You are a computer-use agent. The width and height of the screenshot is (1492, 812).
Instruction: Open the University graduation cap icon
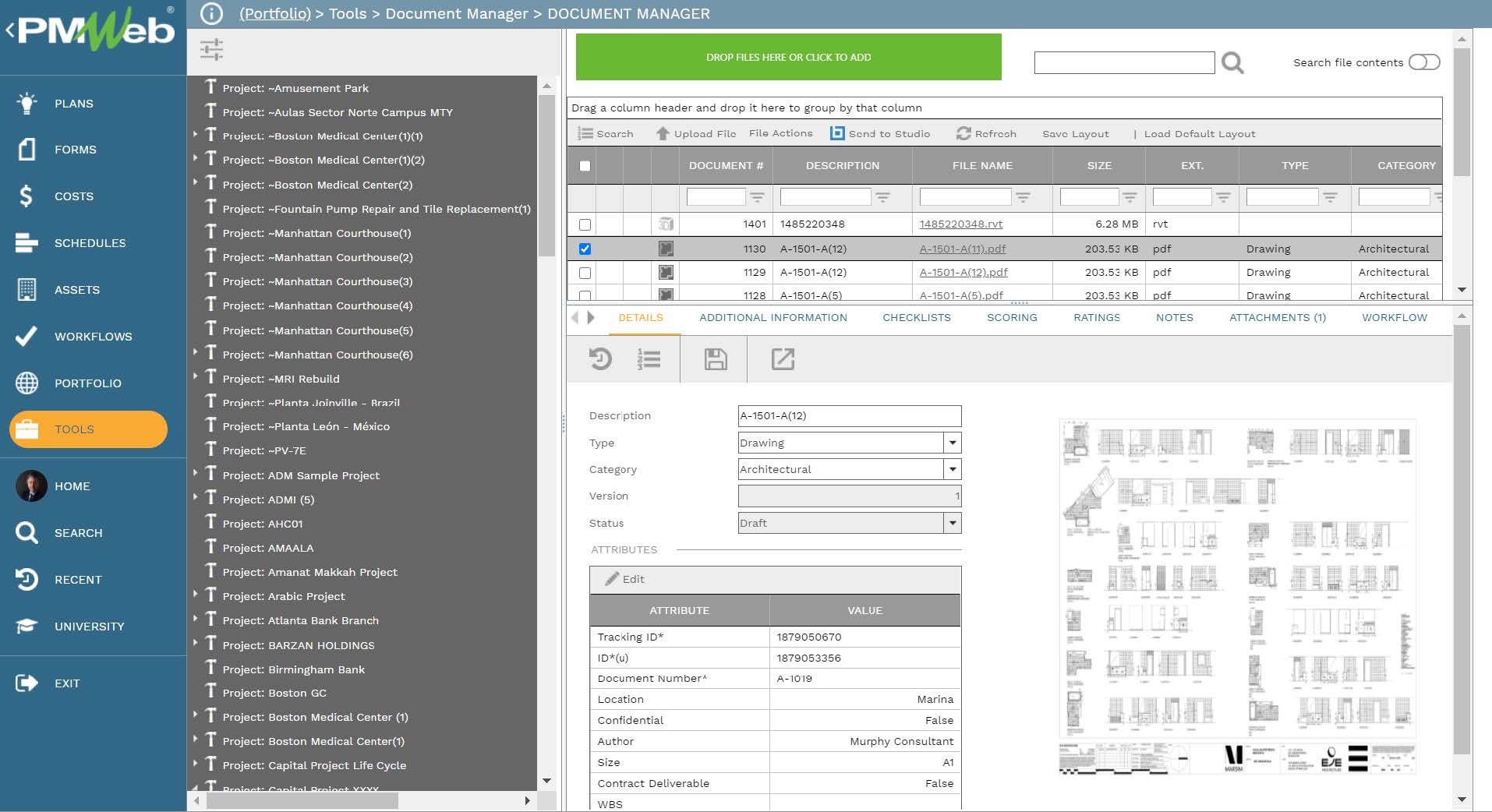coord(27,626)
